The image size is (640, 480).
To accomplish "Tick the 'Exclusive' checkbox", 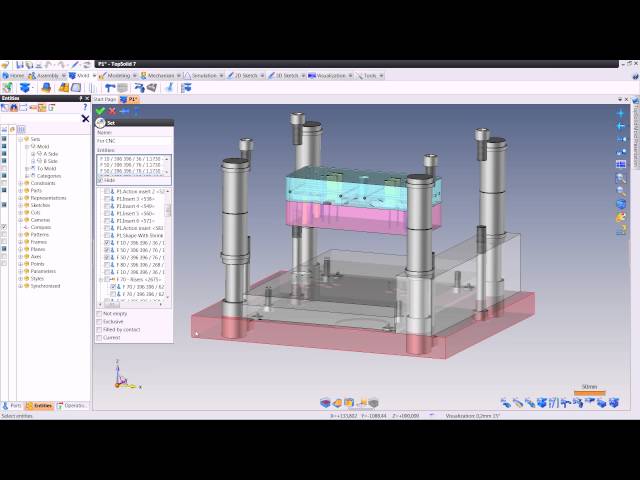I will pos(100,322).
